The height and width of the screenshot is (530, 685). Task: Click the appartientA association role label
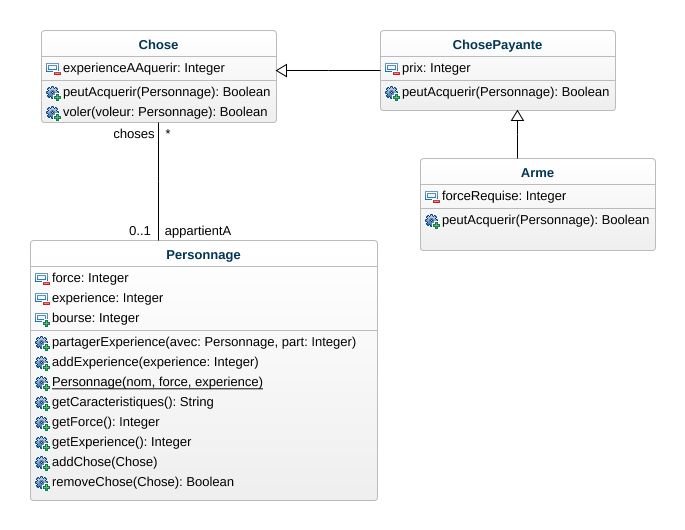(x=197, y=231)
